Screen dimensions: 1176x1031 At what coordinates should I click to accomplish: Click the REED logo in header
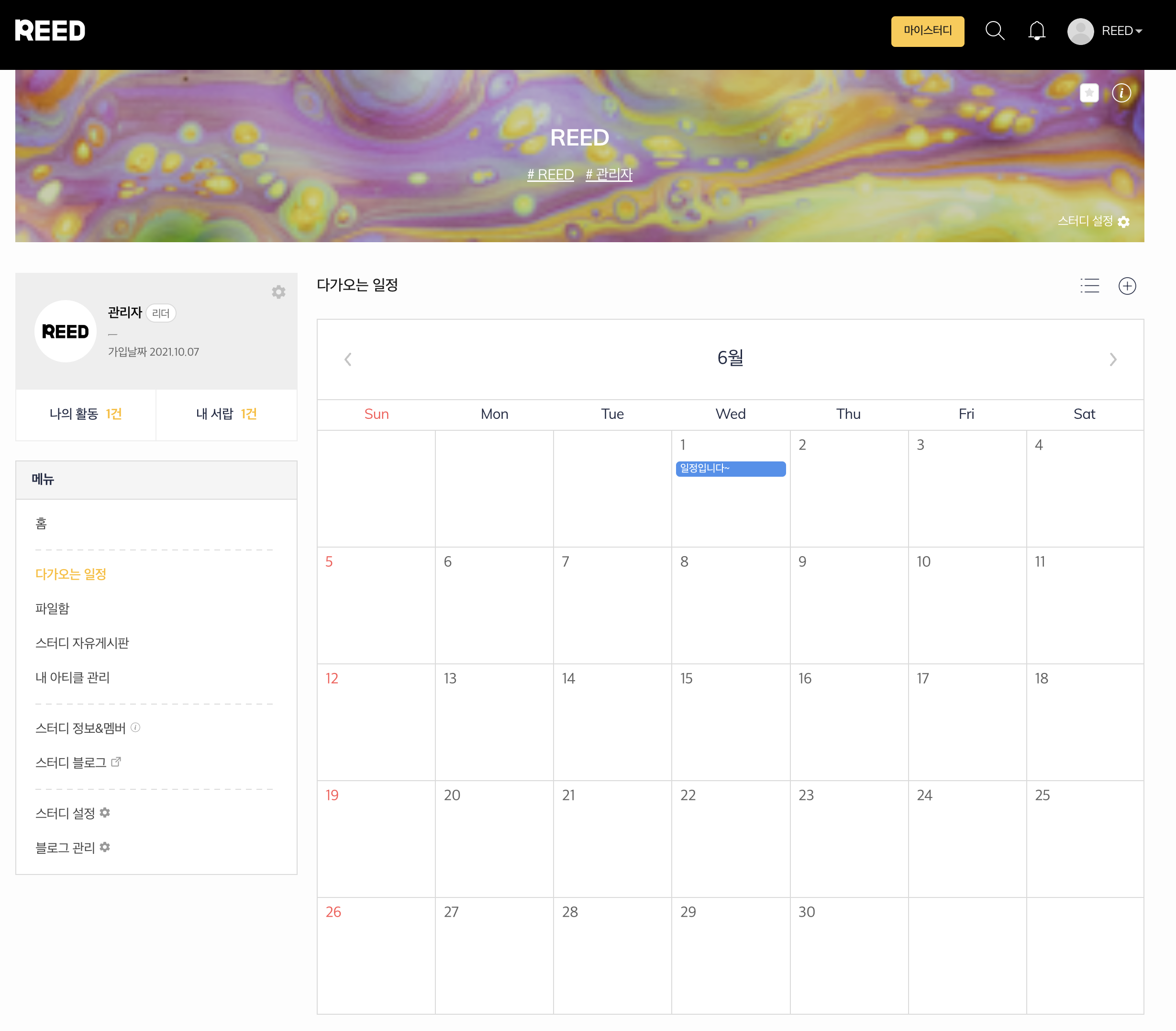click(x=50, y=31)
